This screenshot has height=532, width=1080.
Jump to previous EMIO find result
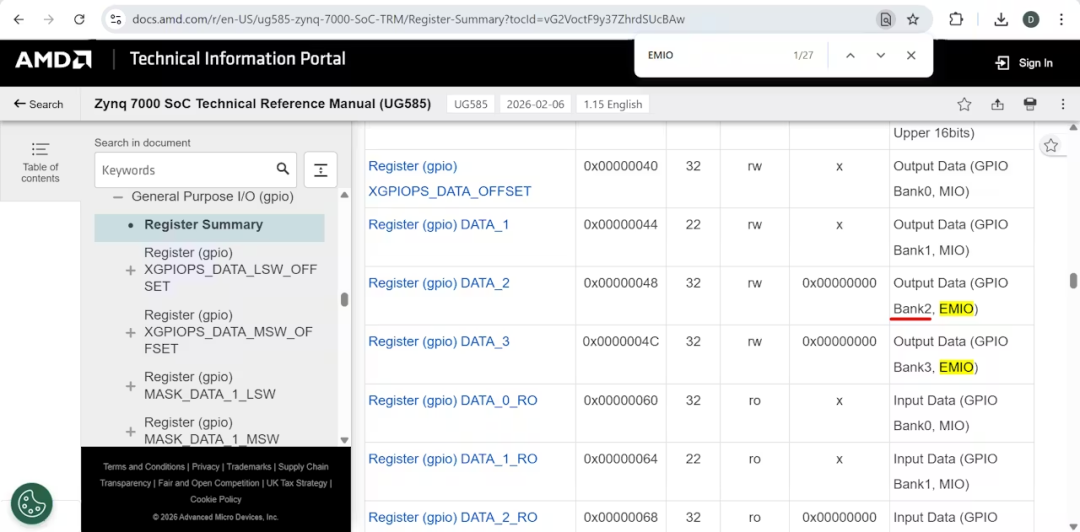coord(850,55)
